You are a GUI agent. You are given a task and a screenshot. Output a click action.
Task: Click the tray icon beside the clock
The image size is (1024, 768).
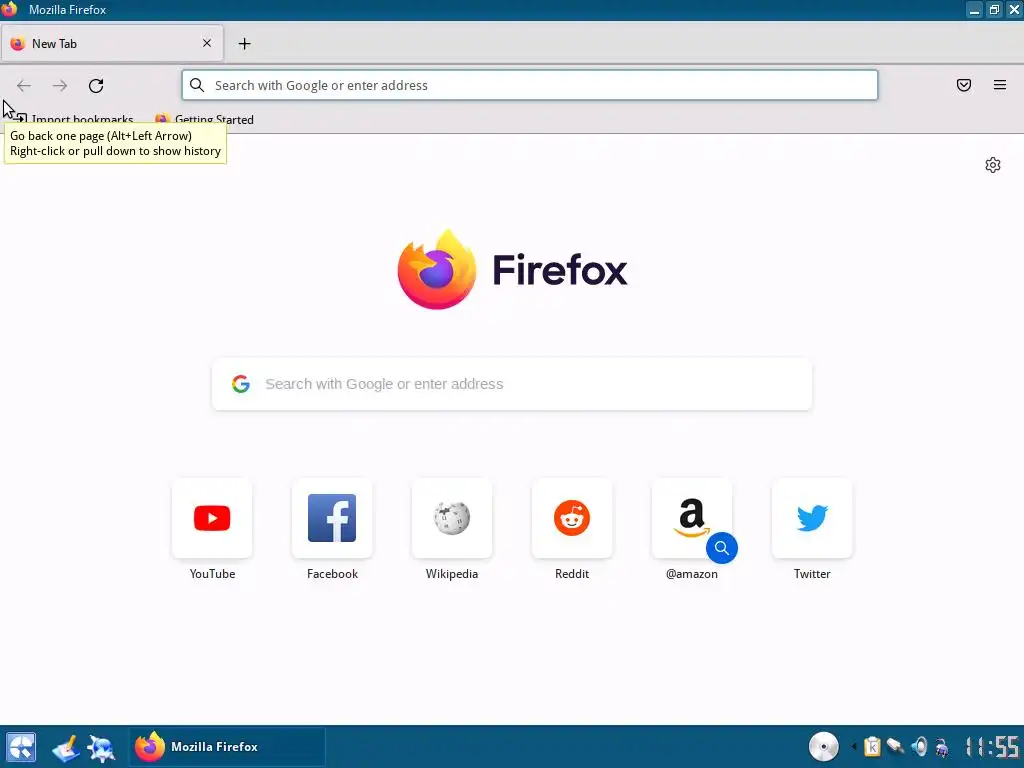[x=942, y=746]
